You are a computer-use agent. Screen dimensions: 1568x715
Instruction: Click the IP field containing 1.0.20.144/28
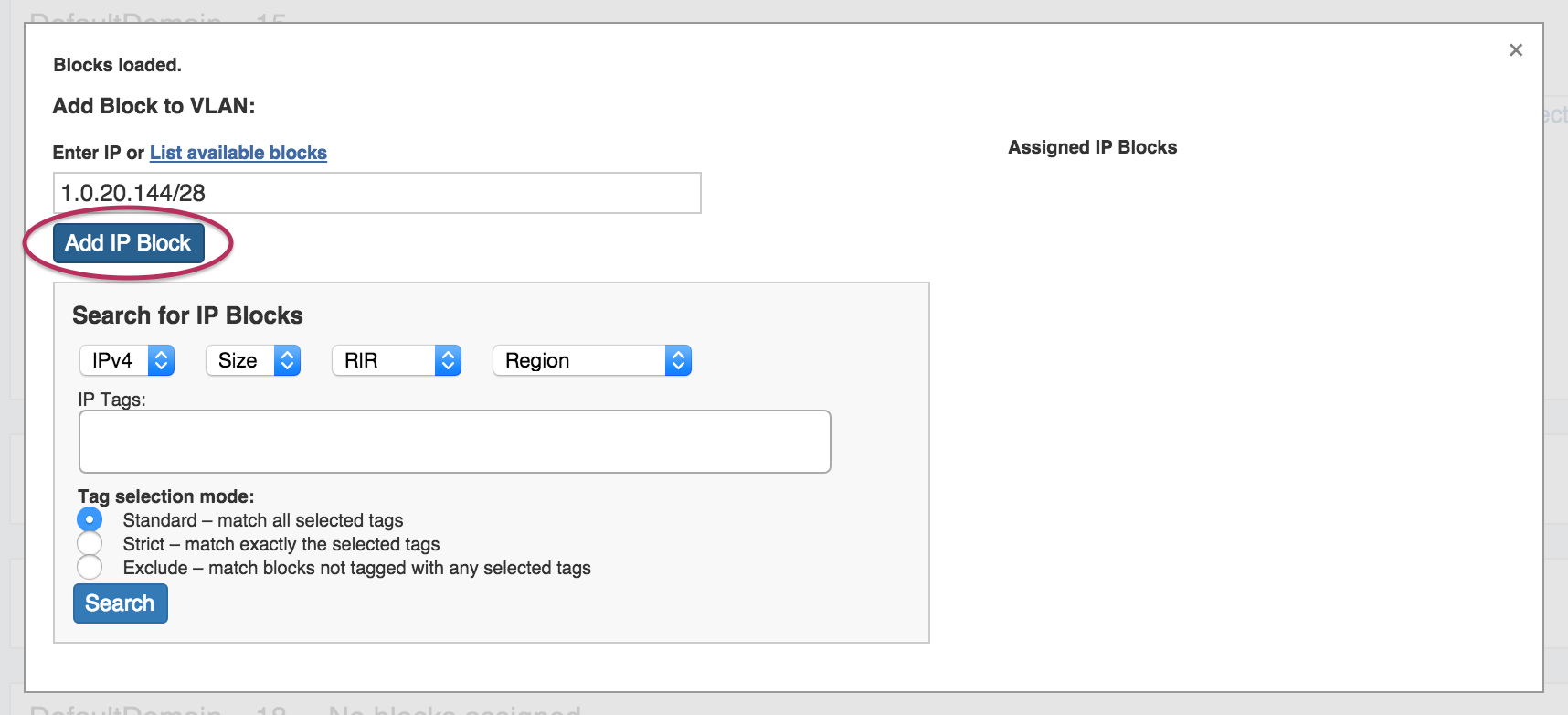[376, 193]
